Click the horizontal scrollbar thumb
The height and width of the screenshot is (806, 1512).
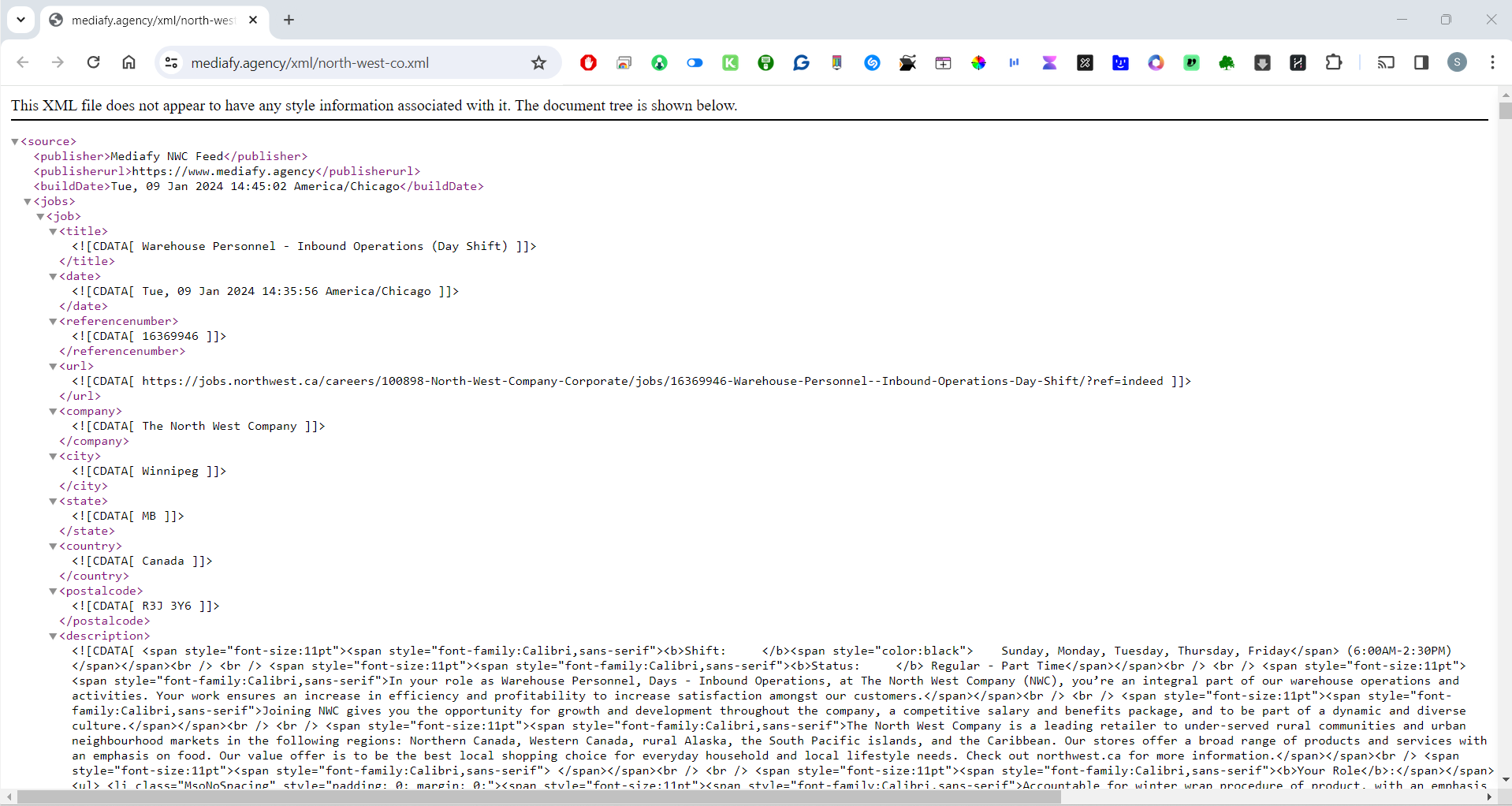538,797
